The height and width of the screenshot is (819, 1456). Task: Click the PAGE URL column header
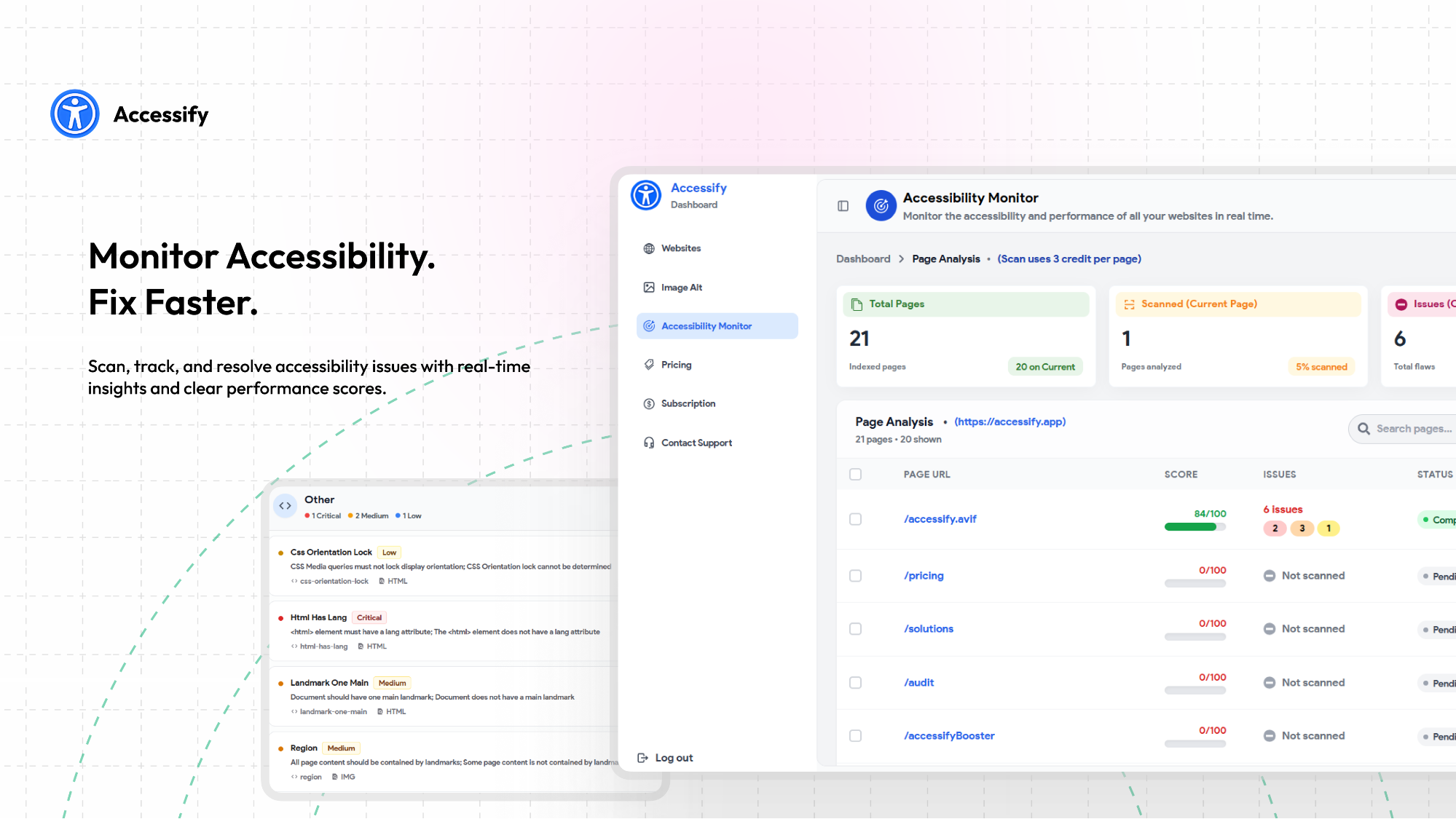point(926,475)
